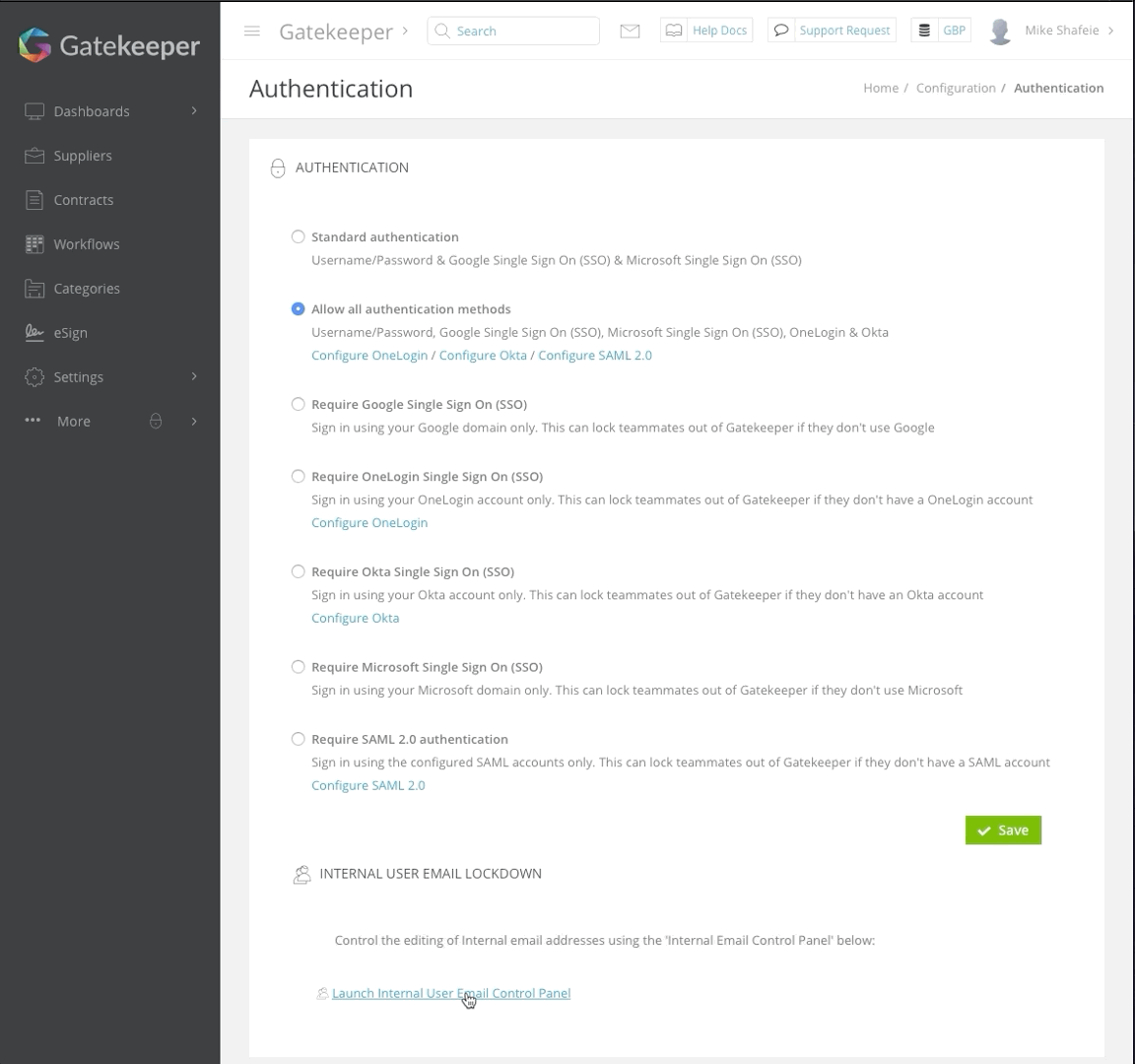Click the Suppliers briefcase icon
The width and height of the screenshot is (1135, 1064).
click(x=34, y=156)
